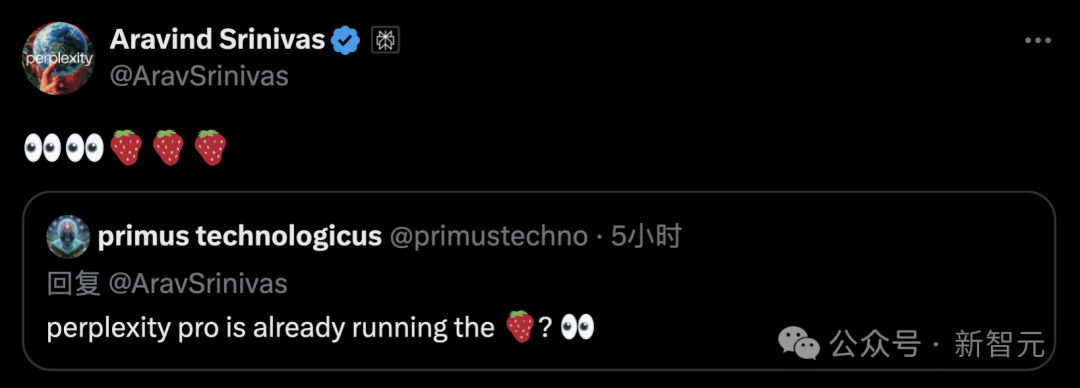Click the first strawberry emoji in tweet
The height and width of the screenshot is (388, 1080).
click(x=126, y=147)
